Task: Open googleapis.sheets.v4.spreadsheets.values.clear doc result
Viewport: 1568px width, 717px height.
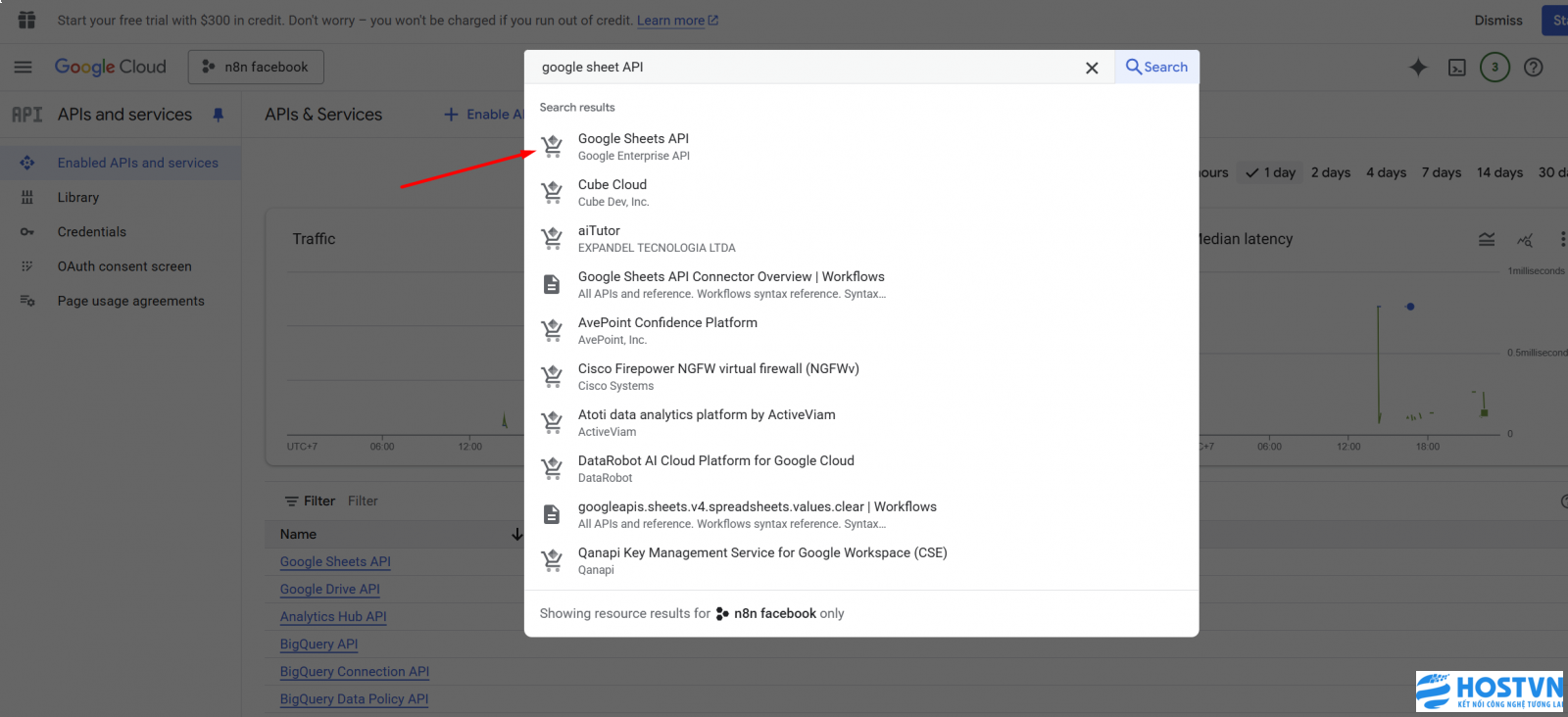Action: point(861,514)
